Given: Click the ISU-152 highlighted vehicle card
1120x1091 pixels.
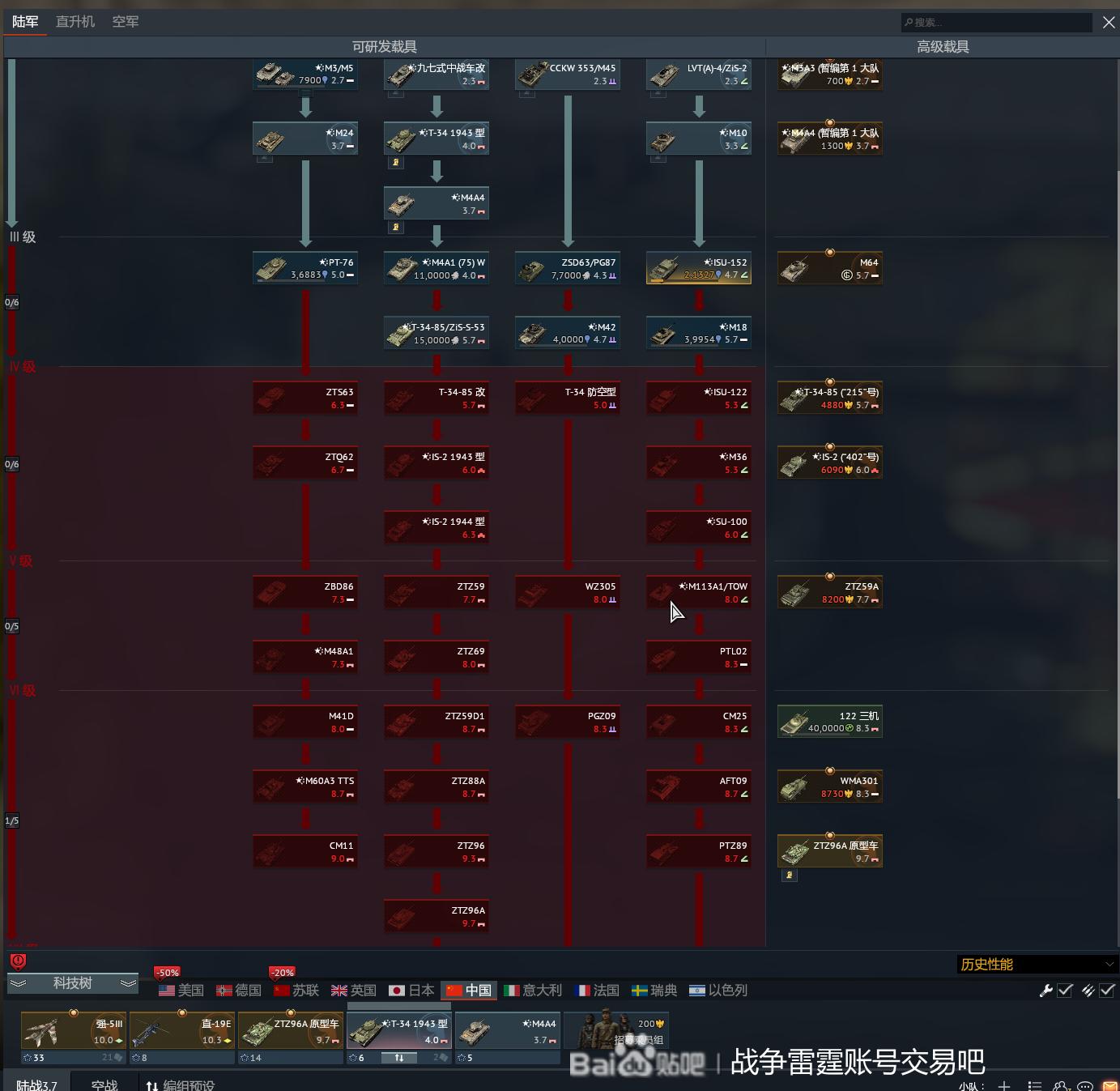Looking at the screenshot, I should coord(699,268).
